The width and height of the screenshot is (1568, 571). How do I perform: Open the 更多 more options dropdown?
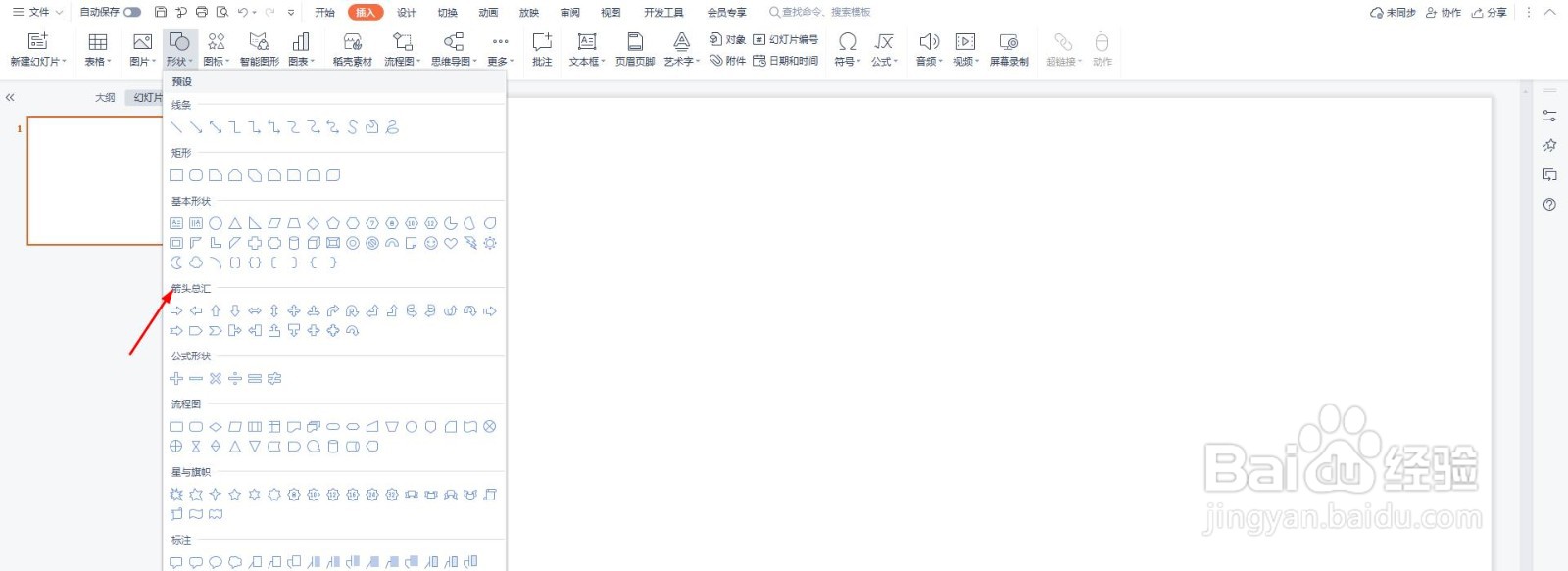pos(501,49)
